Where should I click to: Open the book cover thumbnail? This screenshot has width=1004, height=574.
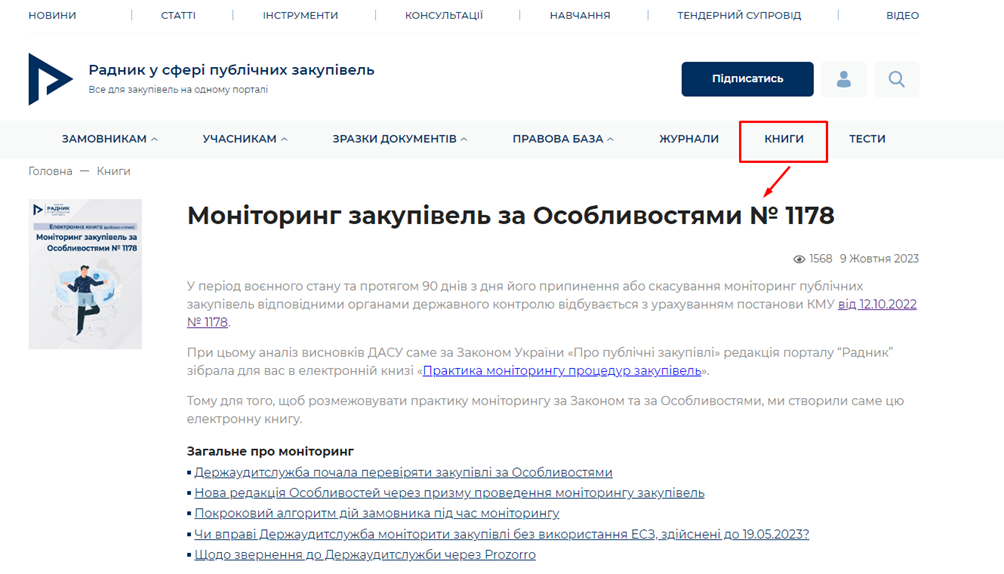pos(85,274)
